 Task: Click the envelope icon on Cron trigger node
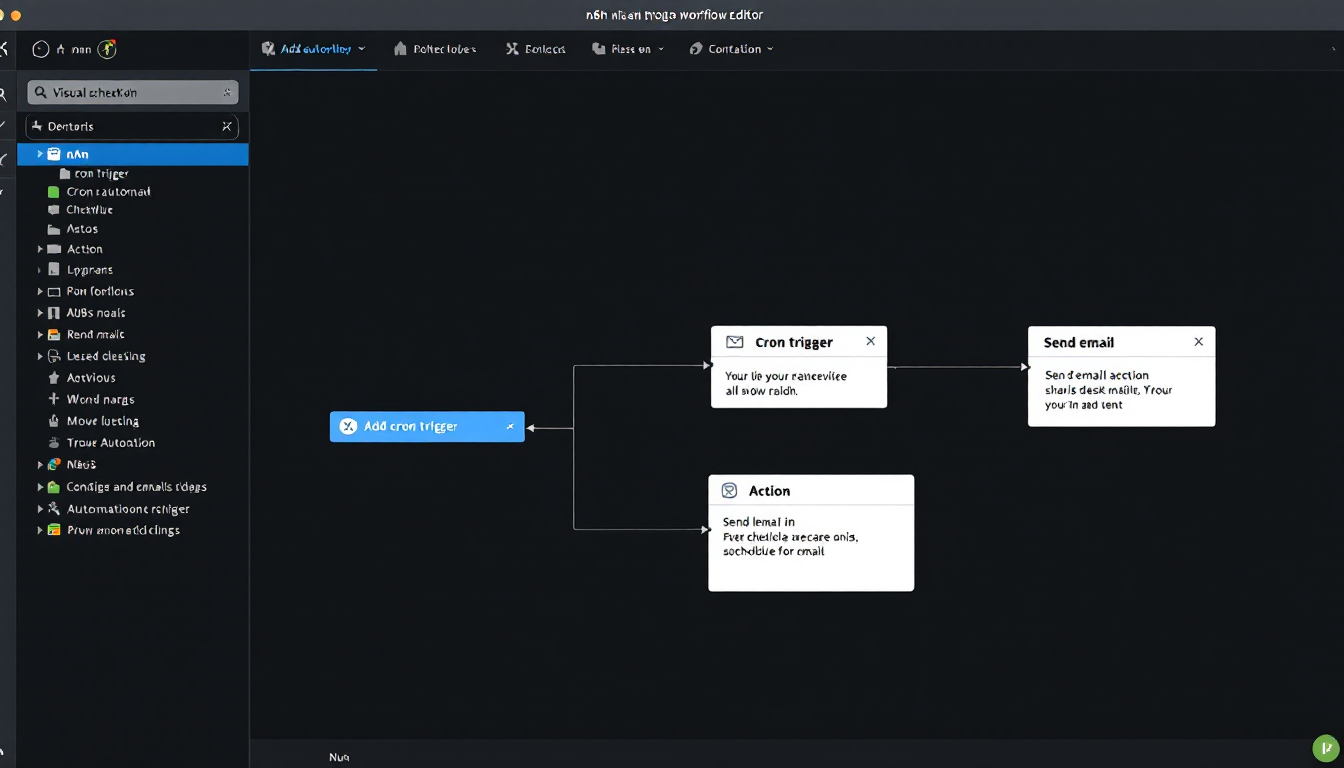click(x=735, y=342)
